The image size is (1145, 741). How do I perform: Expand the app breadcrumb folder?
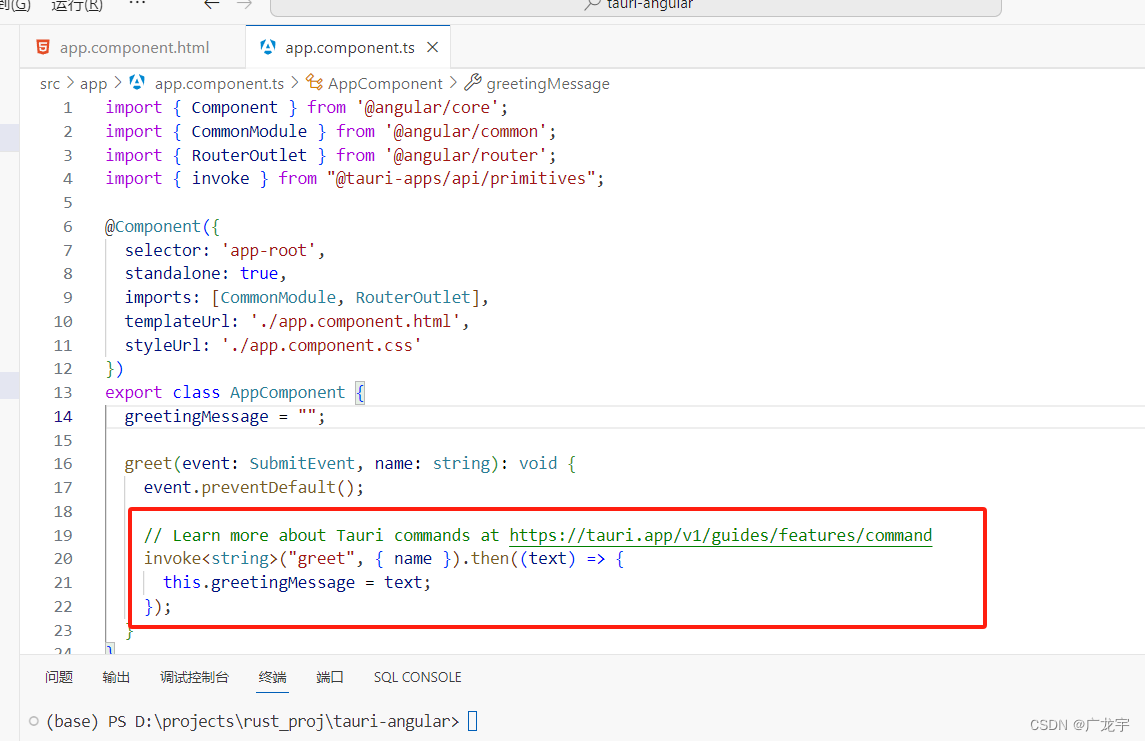(93, 84)
